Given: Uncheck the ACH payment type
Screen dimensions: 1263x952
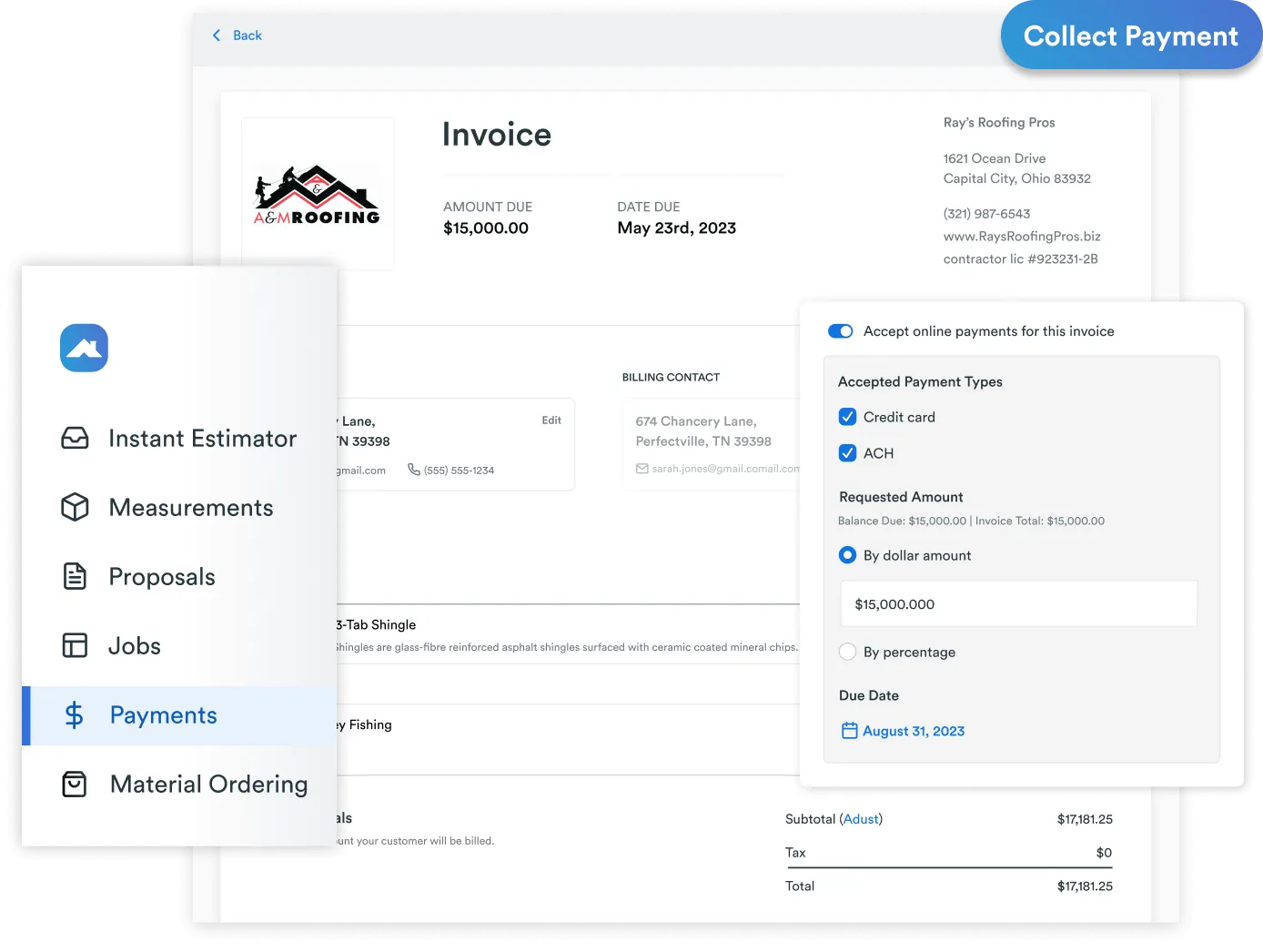Looking at the screenshot, I should pyautogui.click(x=847, y=452).
